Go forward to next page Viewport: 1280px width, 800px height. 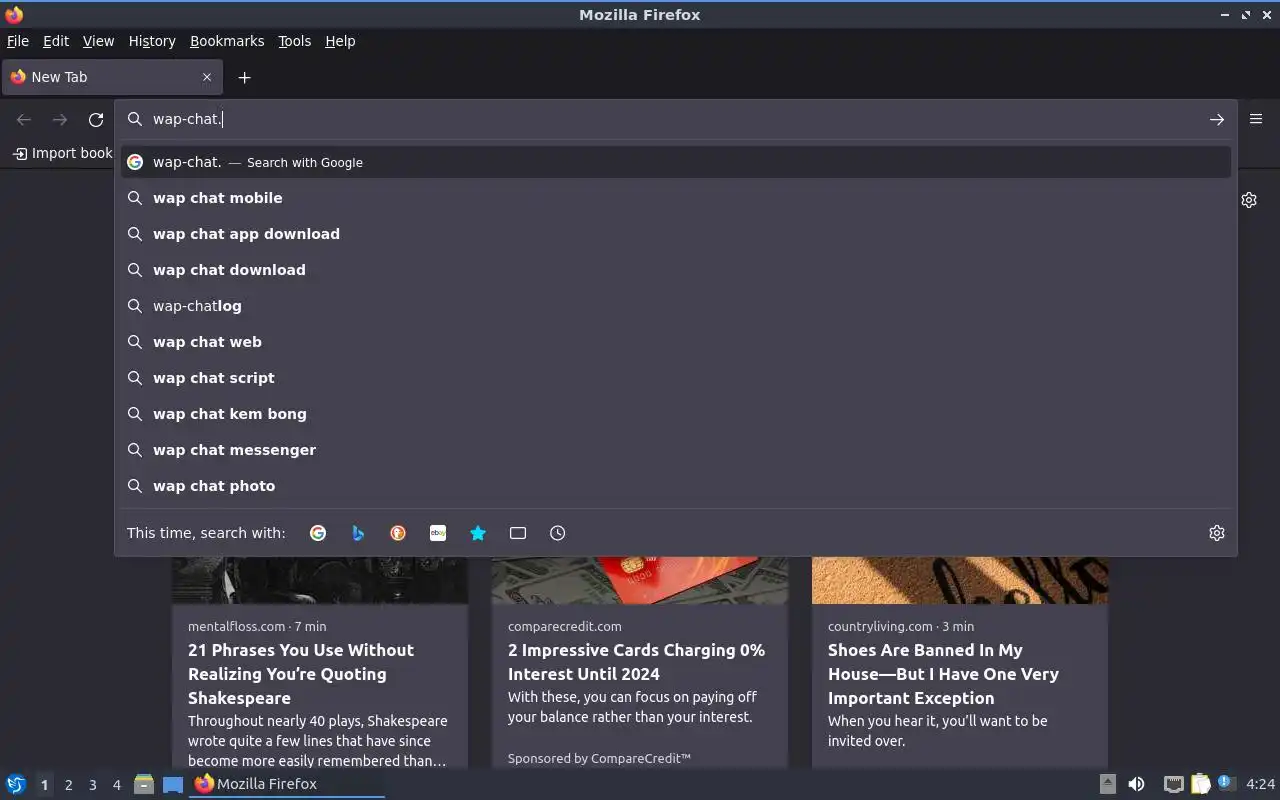pos(60,119)
